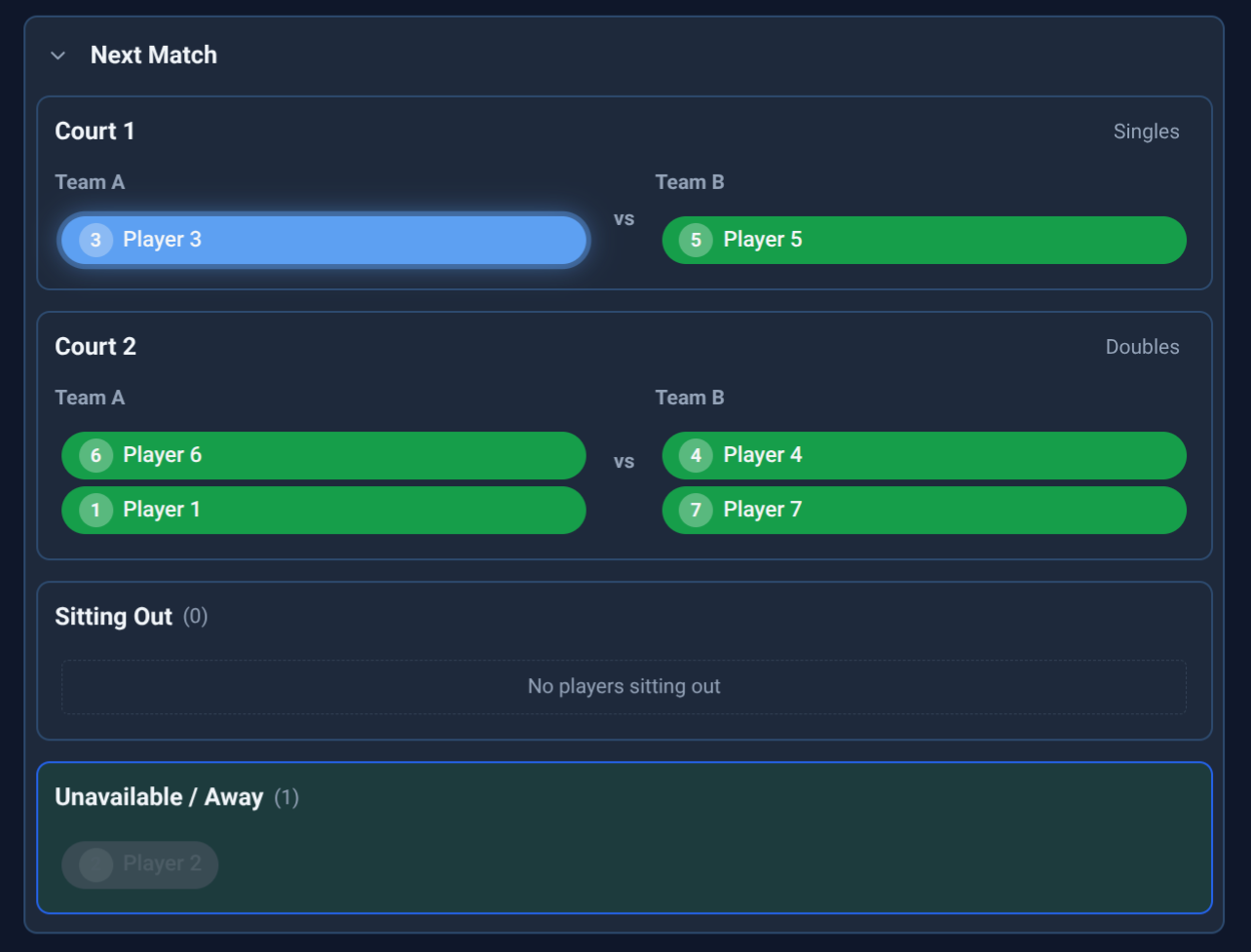Select Player 6 on Court 2 Team A
Image resolution: width=1251 pixels, height=952 pixels.
pyautogui.click(x=323, y=455)
